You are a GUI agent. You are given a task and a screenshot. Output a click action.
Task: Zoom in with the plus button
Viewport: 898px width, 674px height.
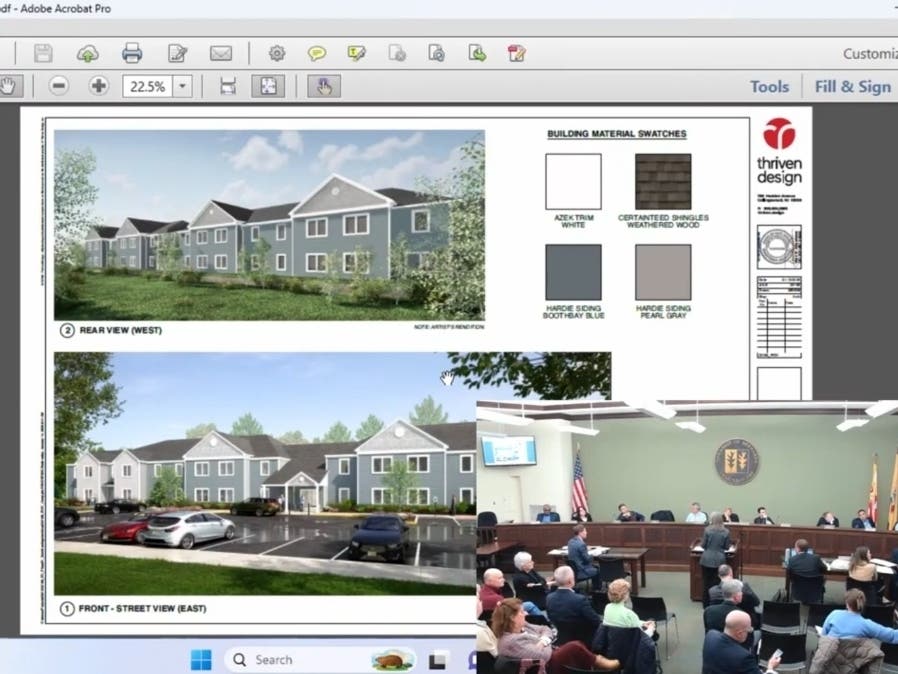99,86
